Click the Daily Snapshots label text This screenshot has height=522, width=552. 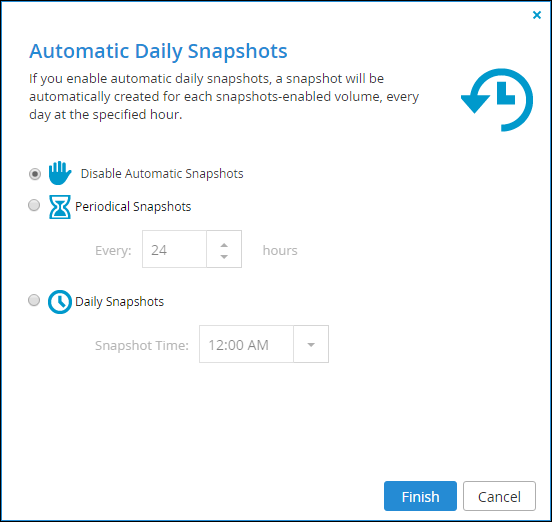[x=119, y=302]
